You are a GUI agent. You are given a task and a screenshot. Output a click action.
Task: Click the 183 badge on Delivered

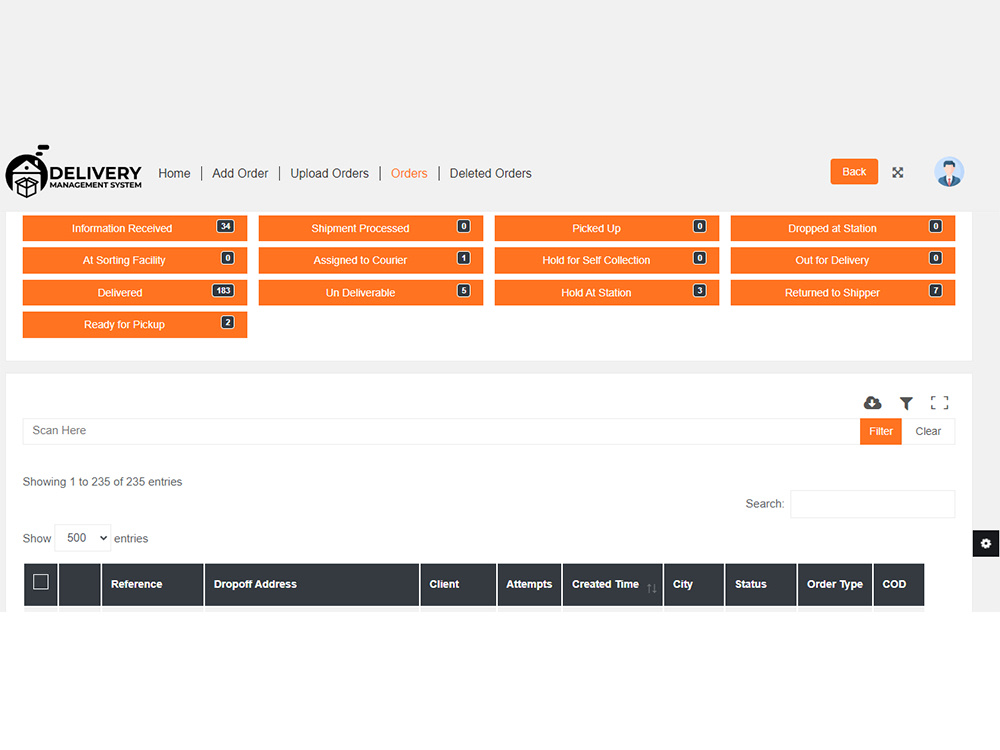pyautogui.click(x=223, y=290)
